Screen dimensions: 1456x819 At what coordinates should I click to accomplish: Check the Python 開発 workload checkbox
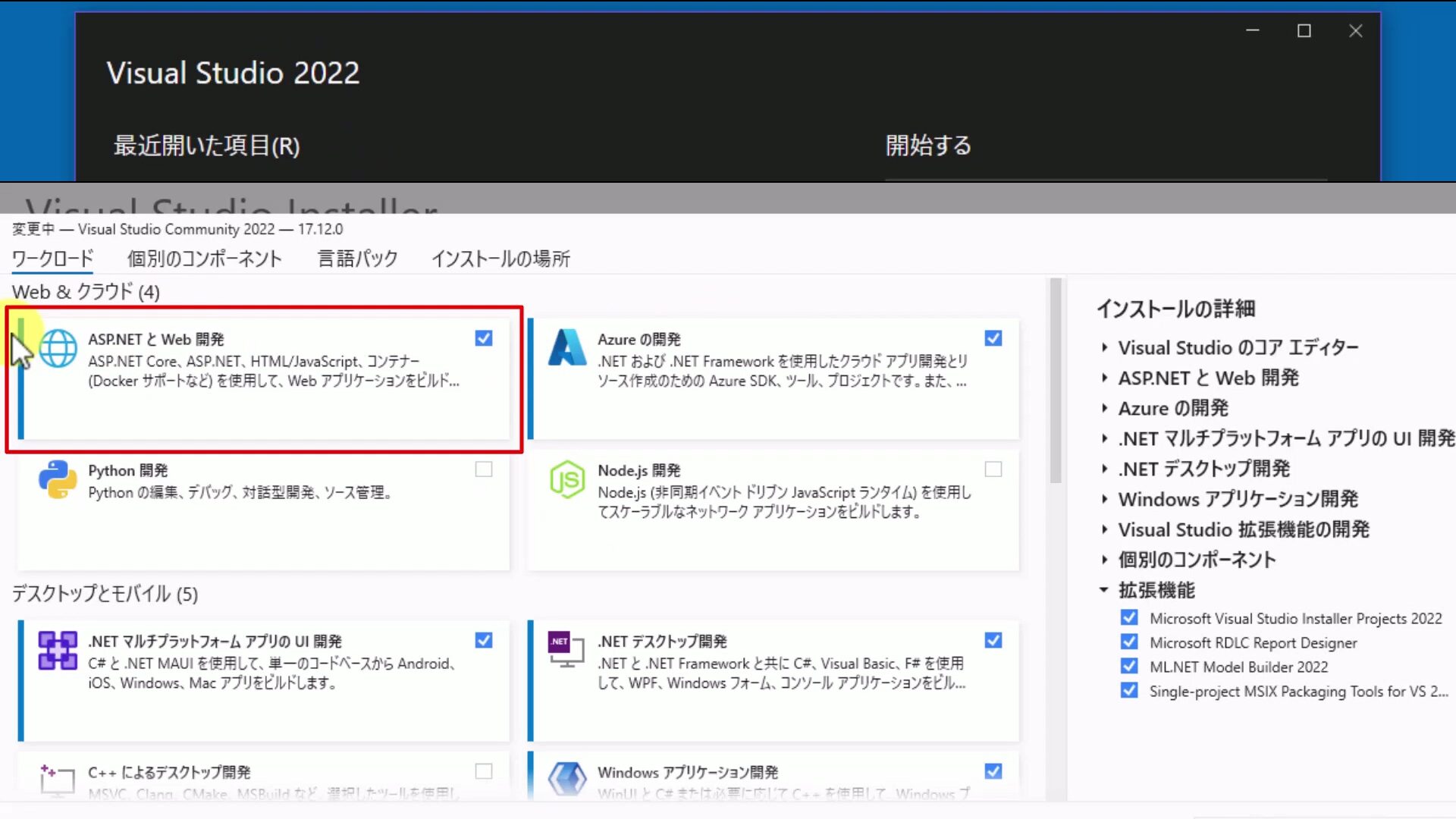click(484, 469)
